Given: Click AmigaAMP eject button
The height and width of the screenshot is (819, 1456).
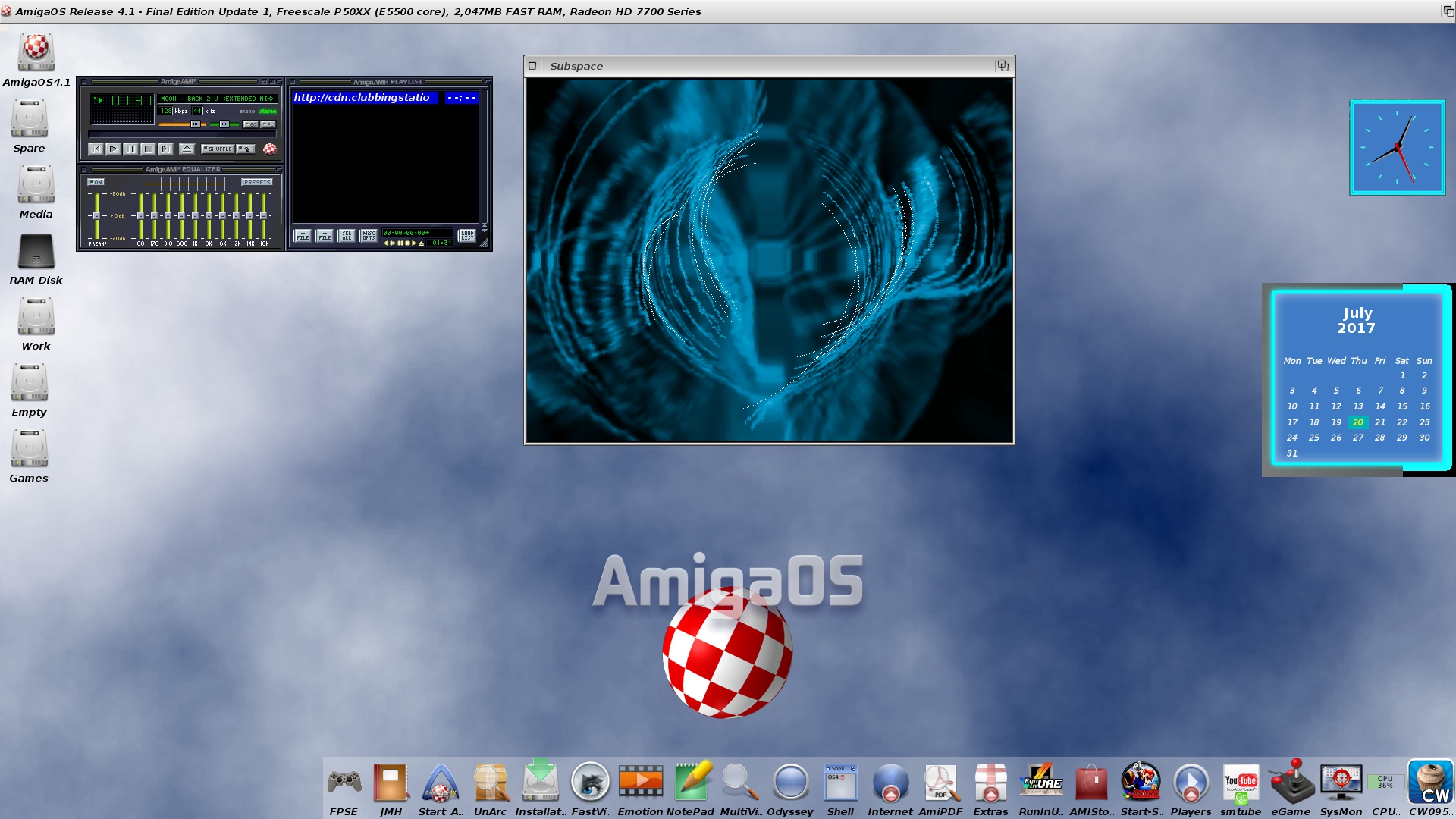Looking at the screenshot, I should 187,149.
